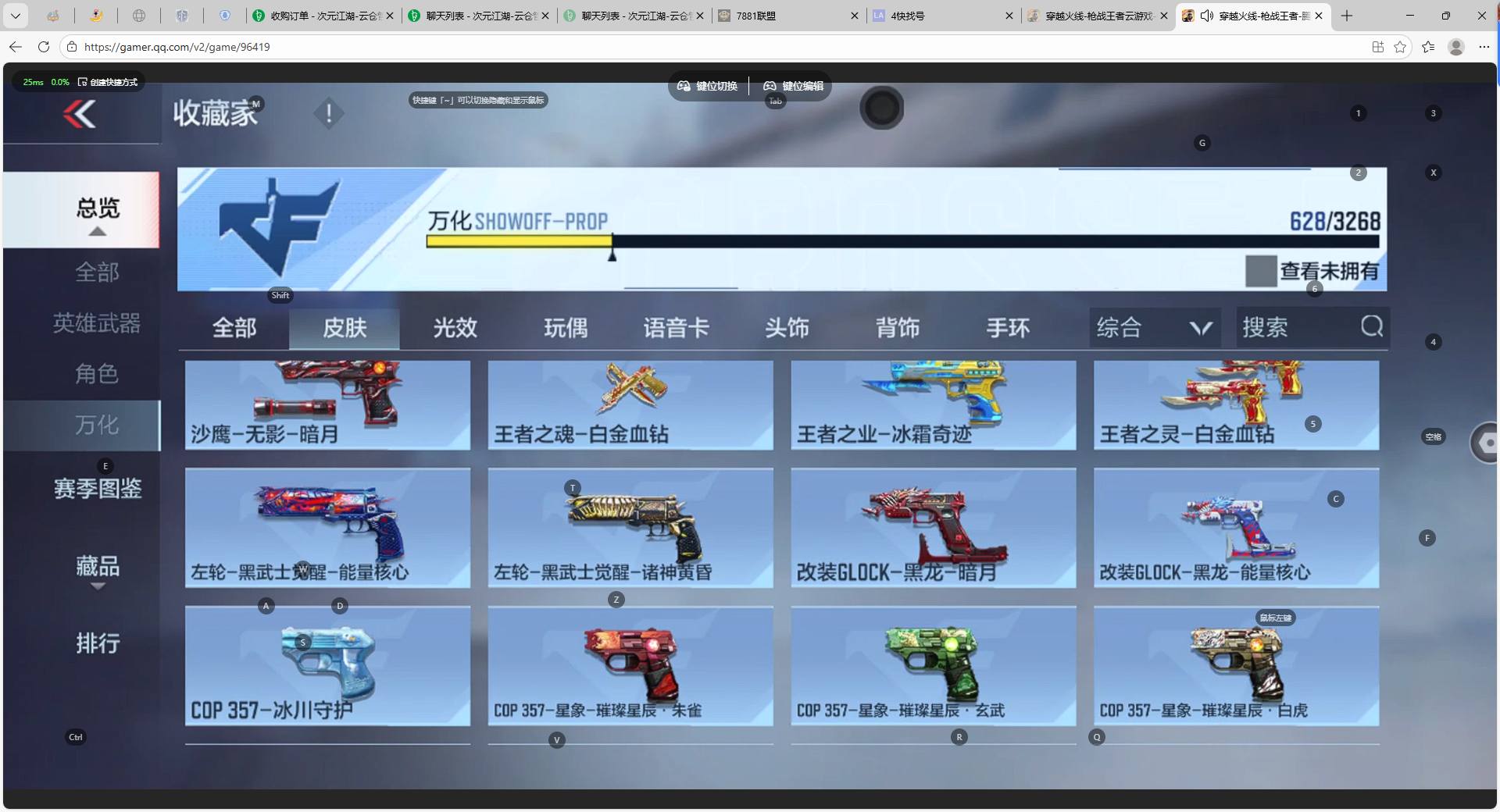Collapse the 总览 section arrow
1500x812 pixels.
tap(98, 231)
